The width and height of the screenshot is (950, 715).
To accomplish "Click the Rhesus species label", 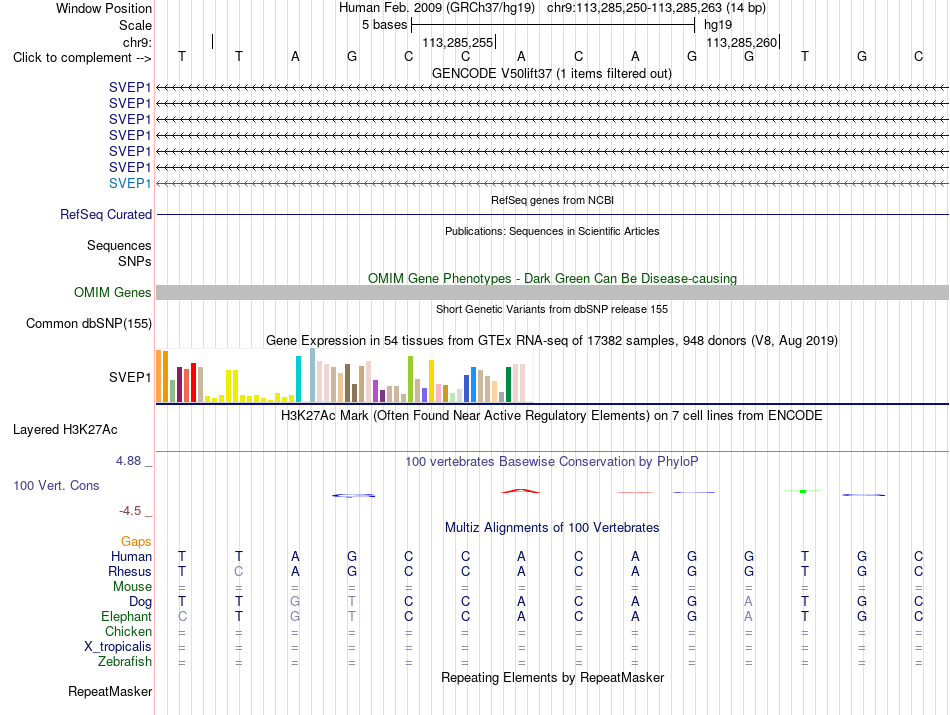I will 130,571.
